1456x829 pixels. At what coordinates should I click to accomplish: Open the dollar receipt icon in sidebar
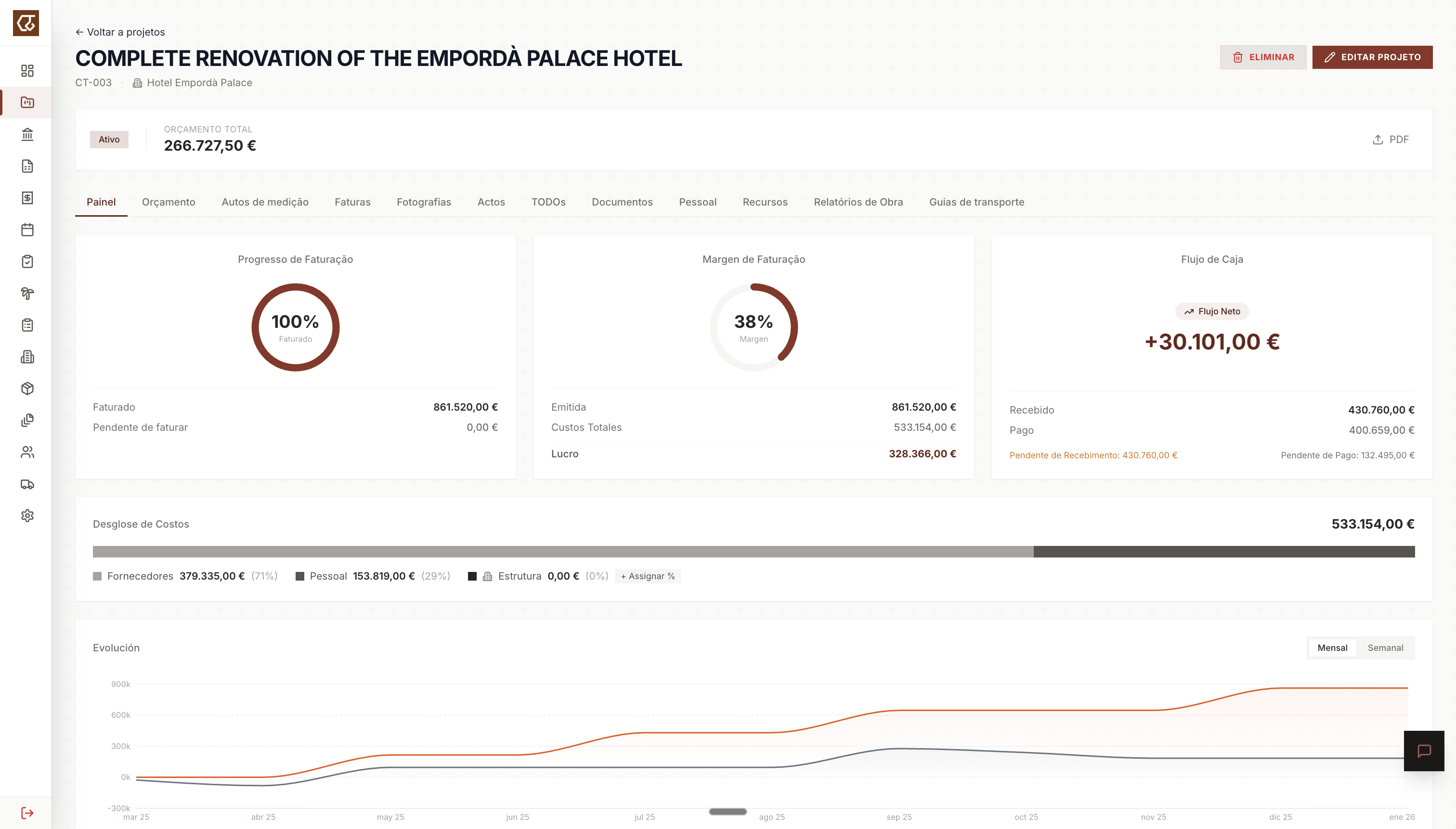pyautogui.click(x=27, y=197)
